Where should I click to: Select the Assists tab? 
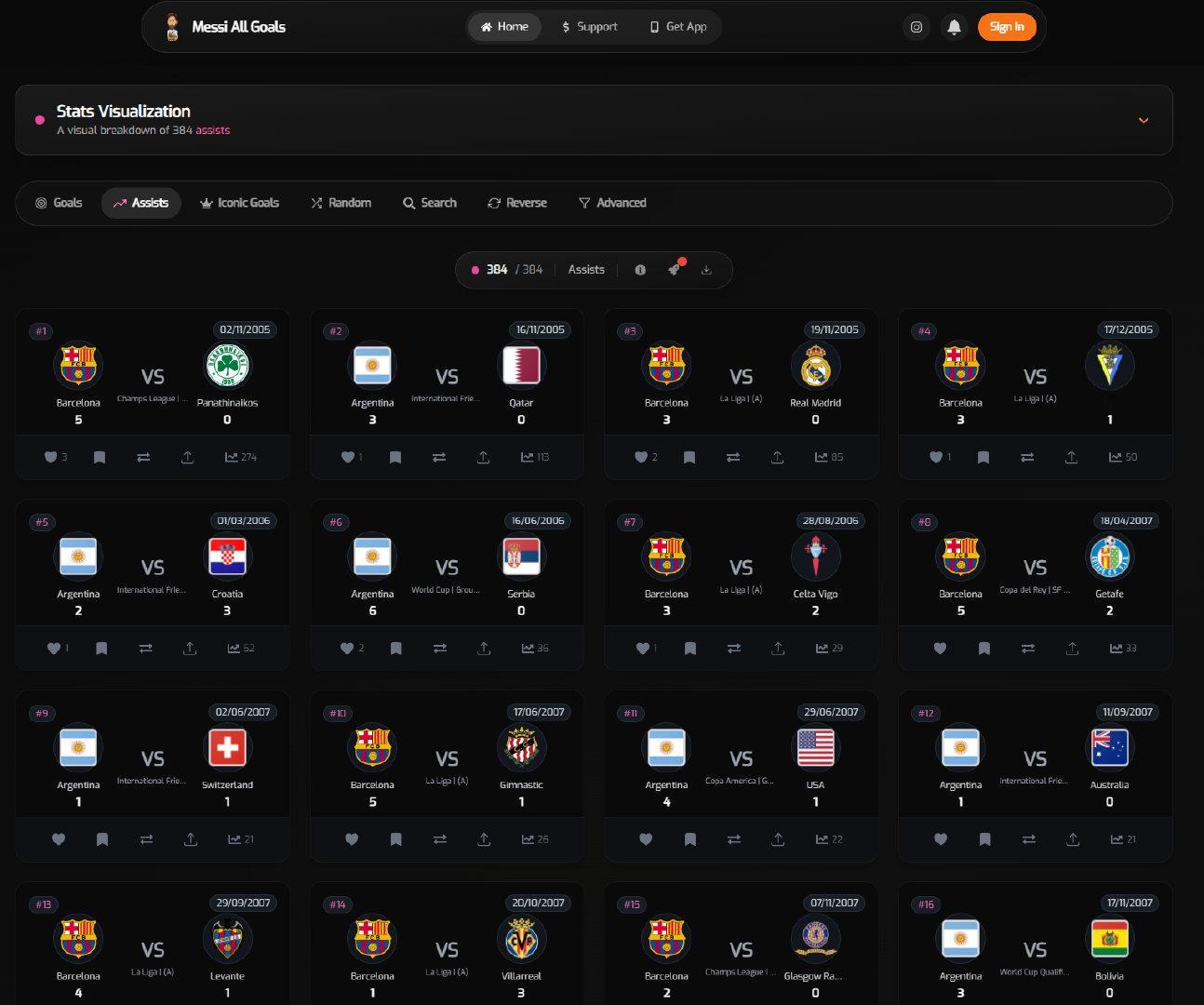pos(140,203)
